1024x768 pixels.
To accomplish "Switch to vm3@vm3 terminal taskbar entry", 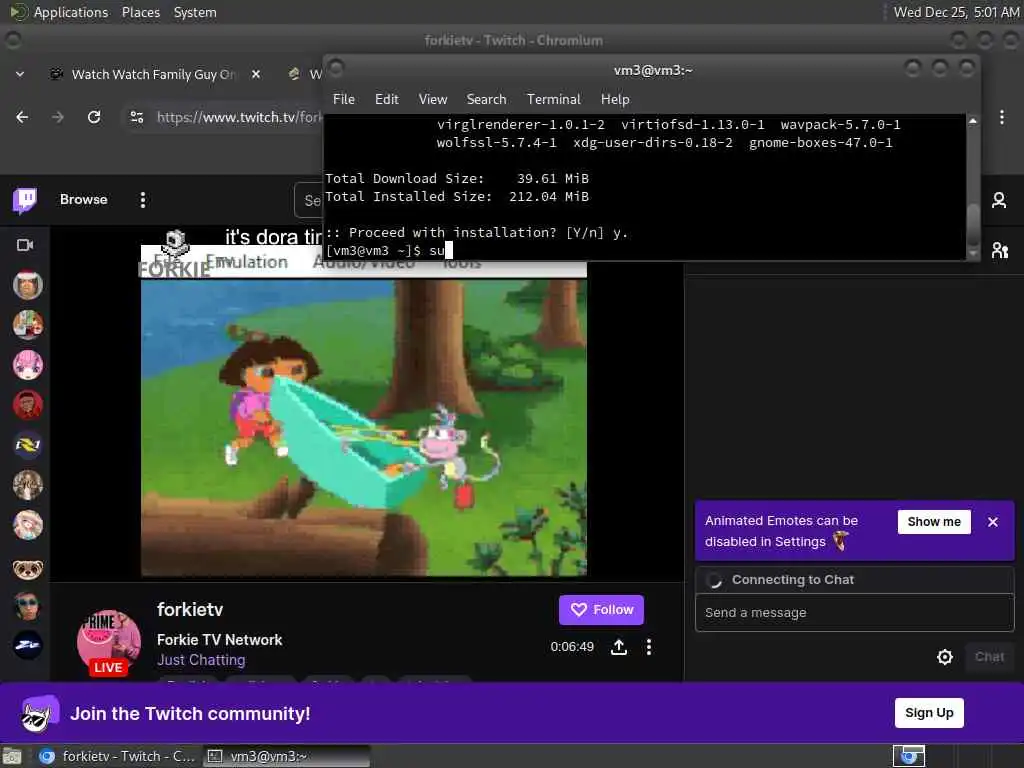I will click(286, 756).
